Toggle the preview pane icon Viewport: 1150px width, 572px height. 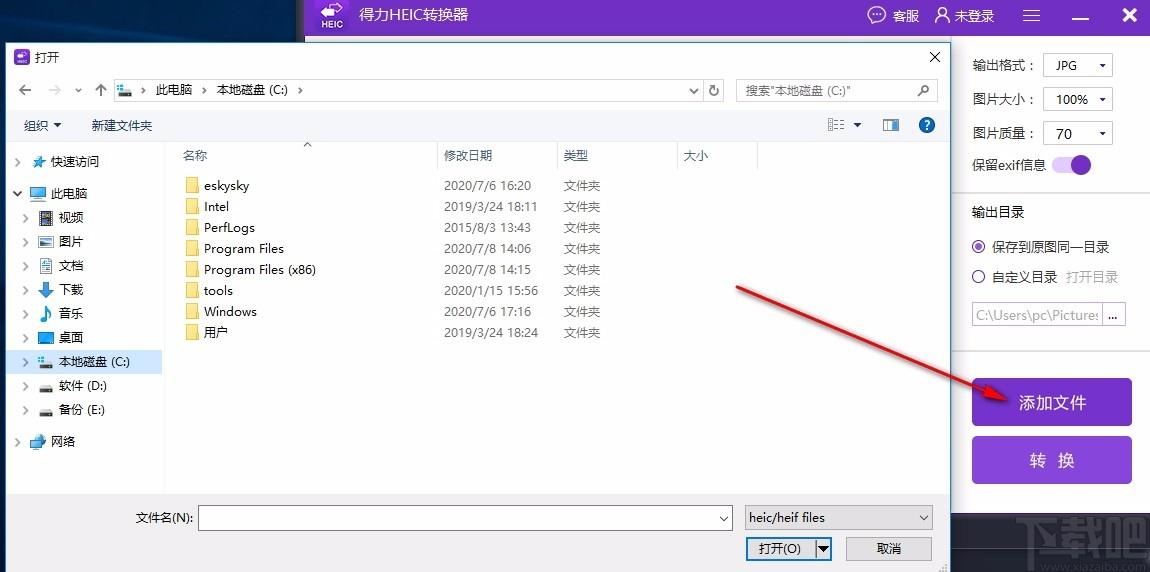click(x=891, y=125)
